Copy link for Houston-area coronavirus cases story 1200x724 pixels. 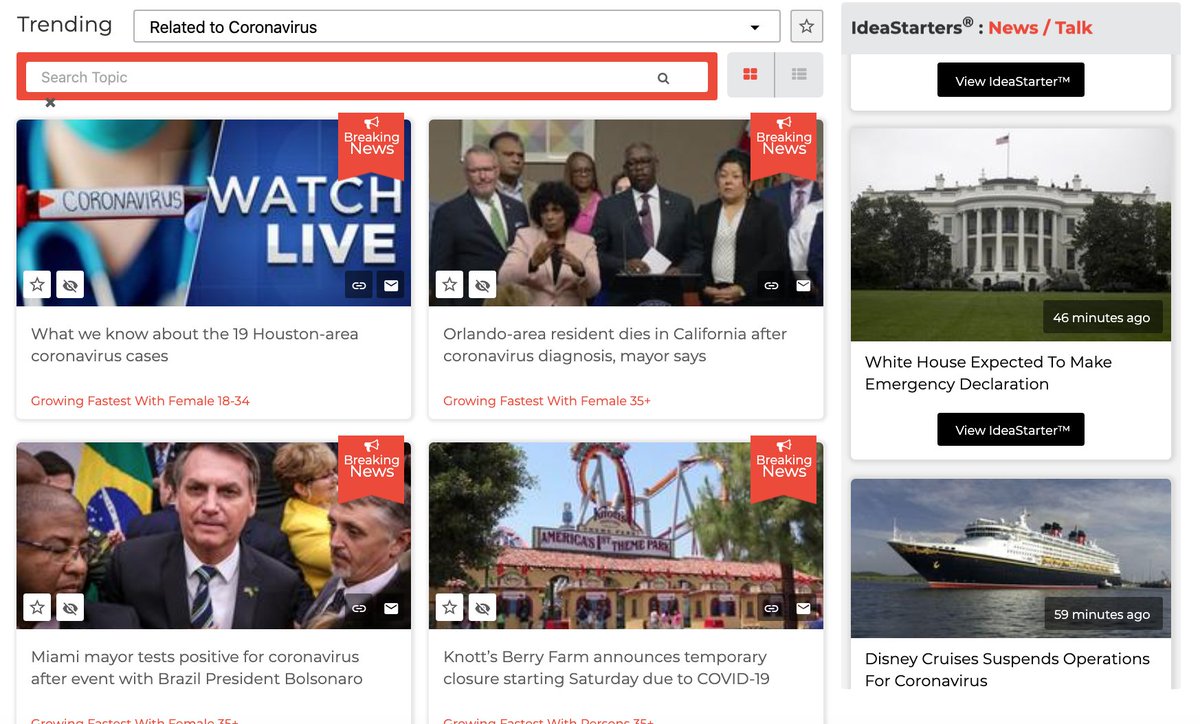358,285
